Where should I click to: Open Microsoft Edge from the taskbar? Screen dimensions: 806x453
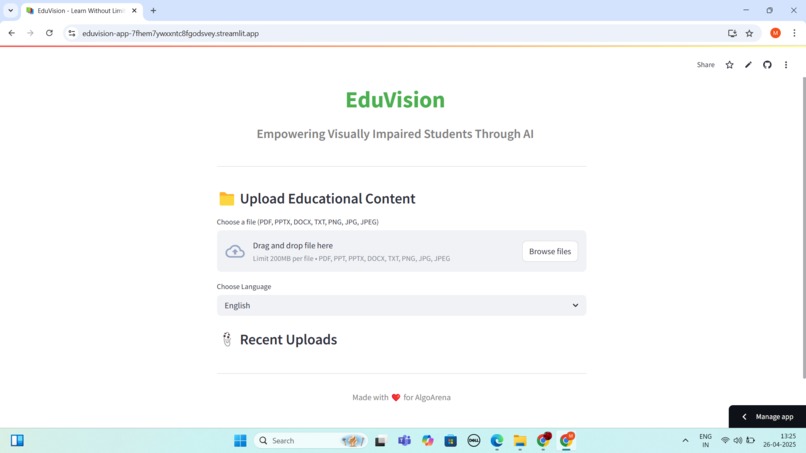(x=497, y=441)
